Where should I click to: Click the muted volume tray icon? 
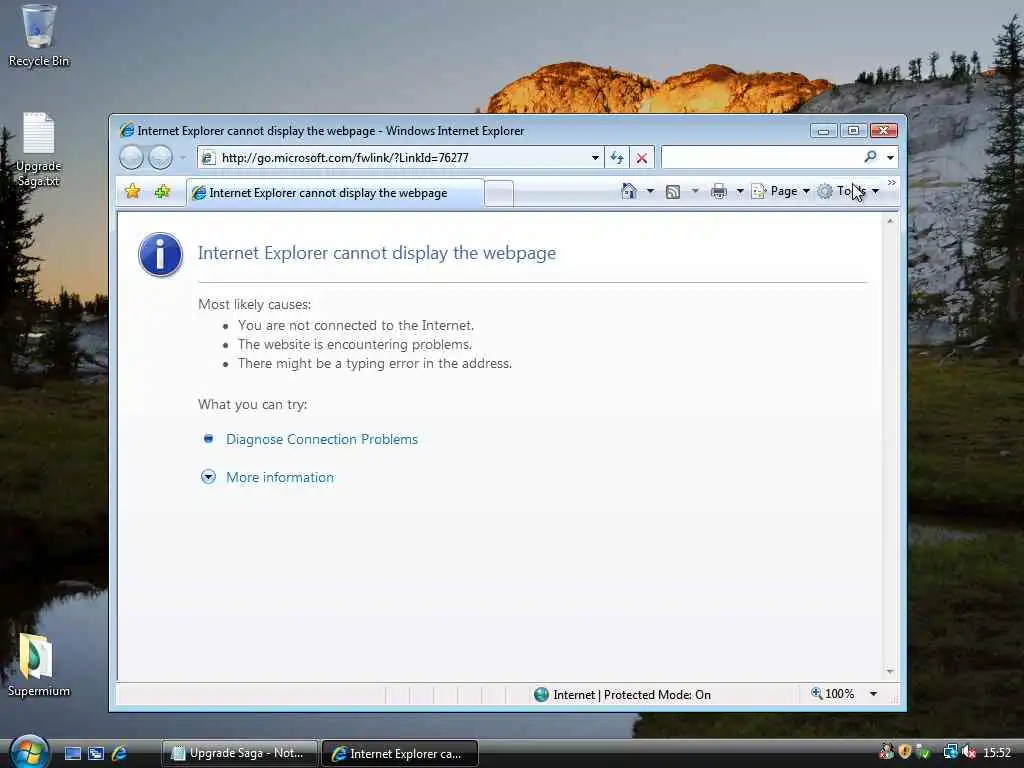click(x=969, y=752)
